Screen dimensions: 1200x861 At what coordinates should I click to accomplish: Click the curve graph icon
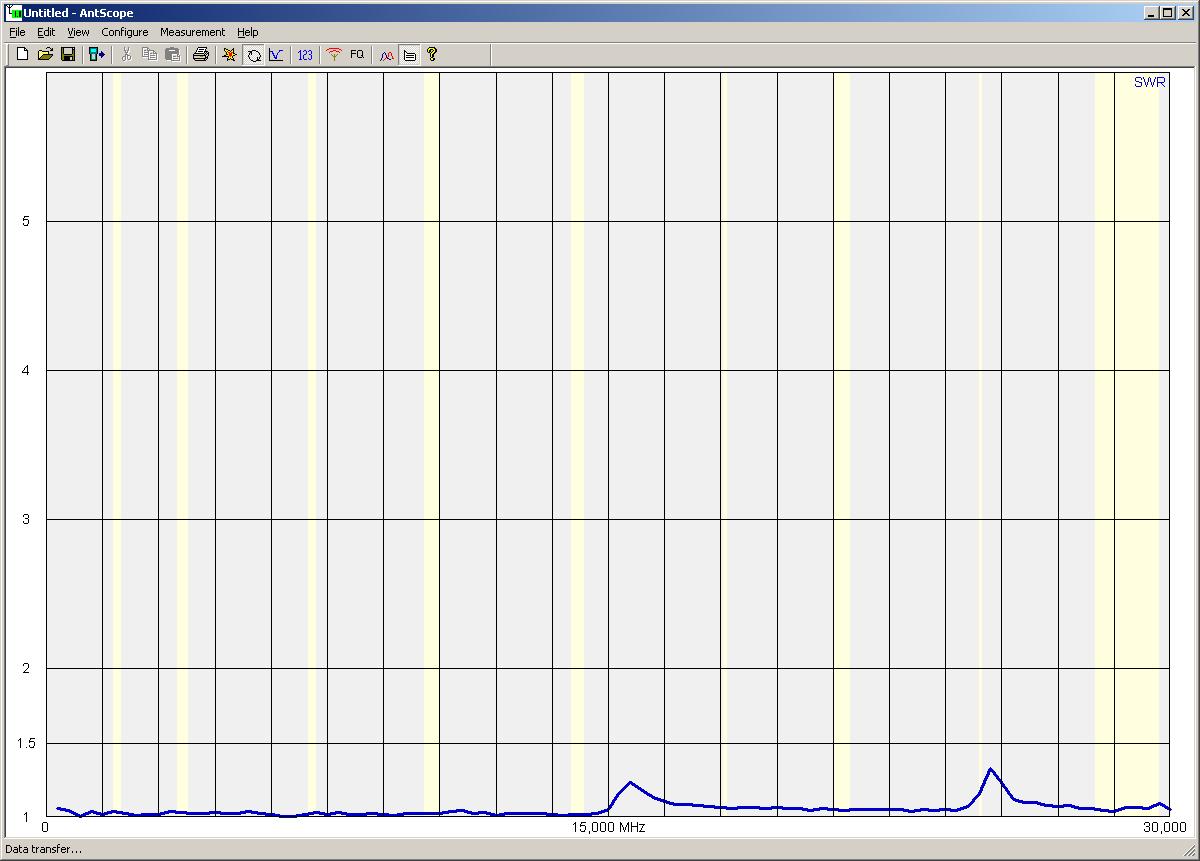276,54
